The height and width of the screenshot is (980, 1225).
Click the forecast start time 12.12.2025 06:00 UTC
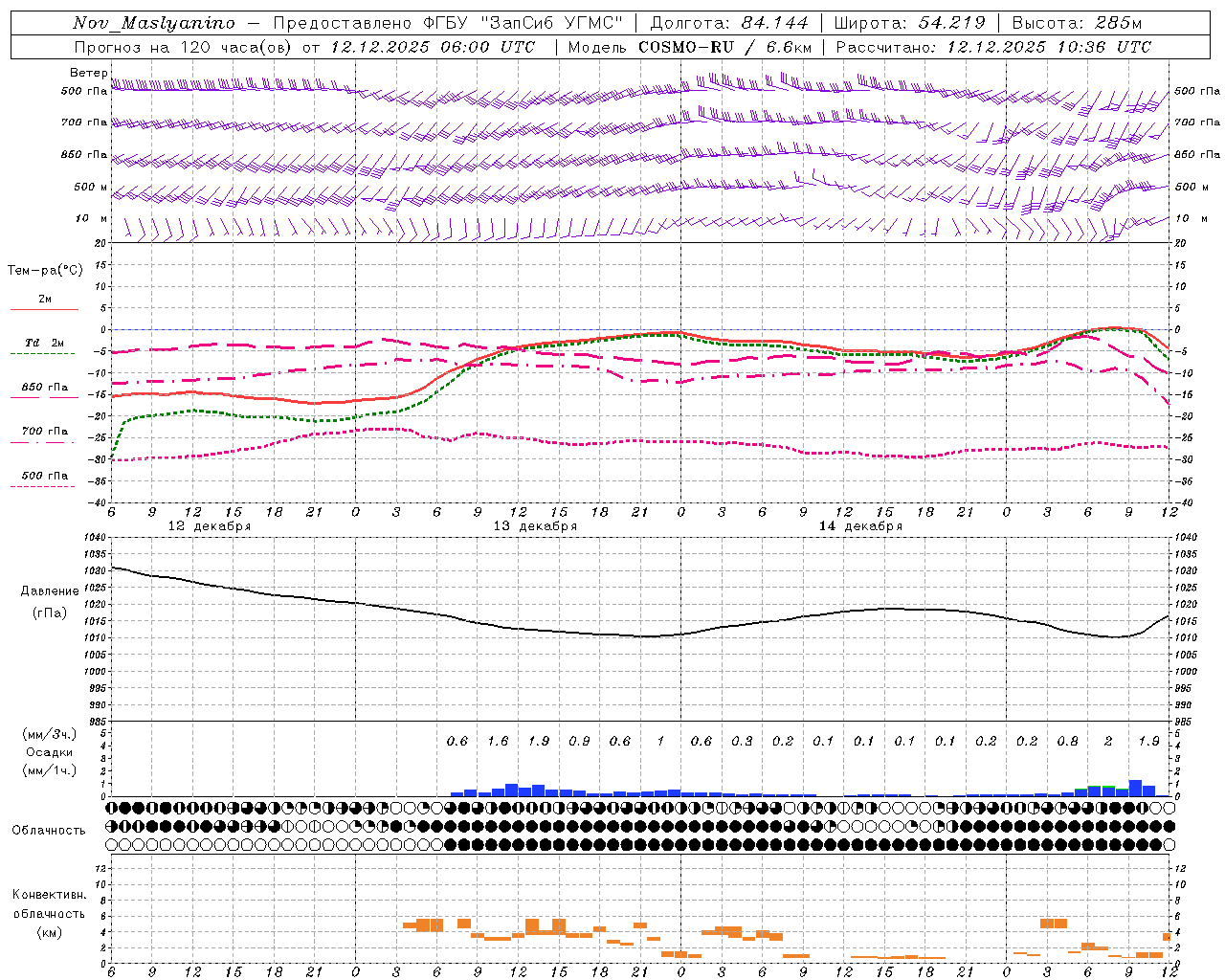coord(433,47)
